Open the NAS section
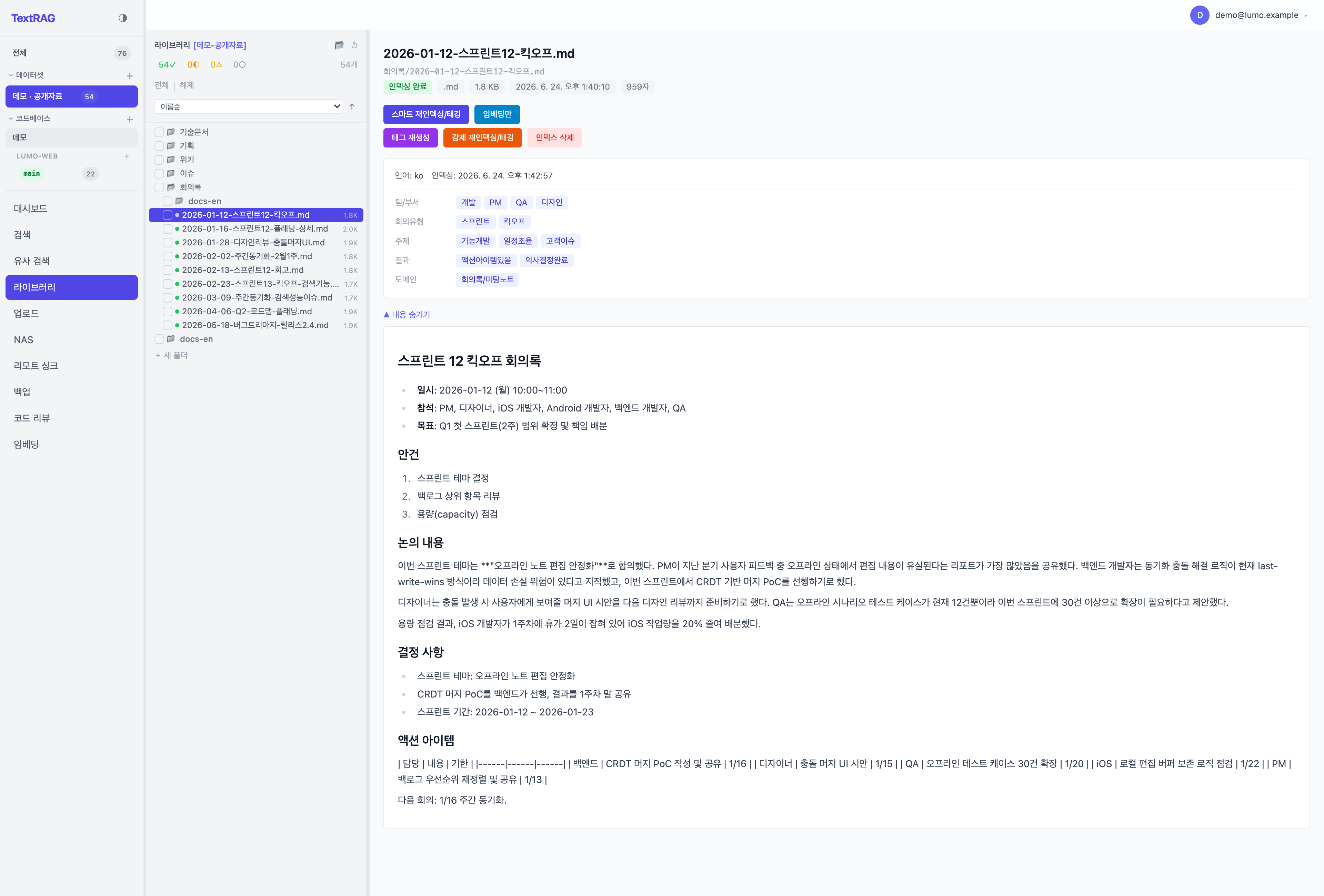This screenshot has width=1324, height=896. (72, 339)
